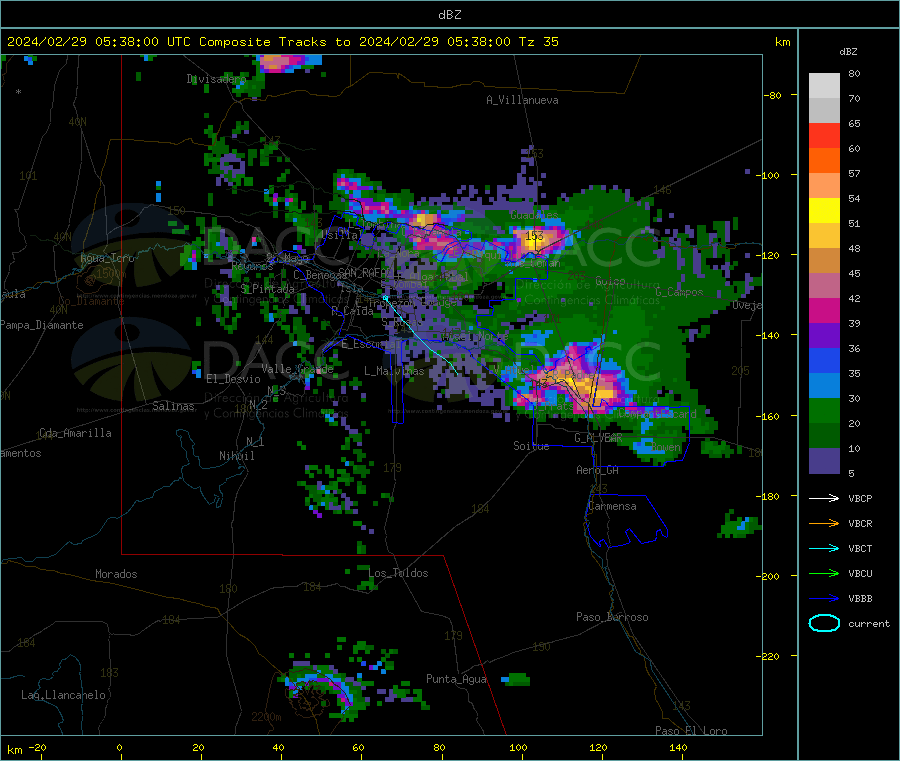
Task: Click the cyan storm track line near SAN_RAFAEL
Action: pyautogui.click(x=421, y=336)
